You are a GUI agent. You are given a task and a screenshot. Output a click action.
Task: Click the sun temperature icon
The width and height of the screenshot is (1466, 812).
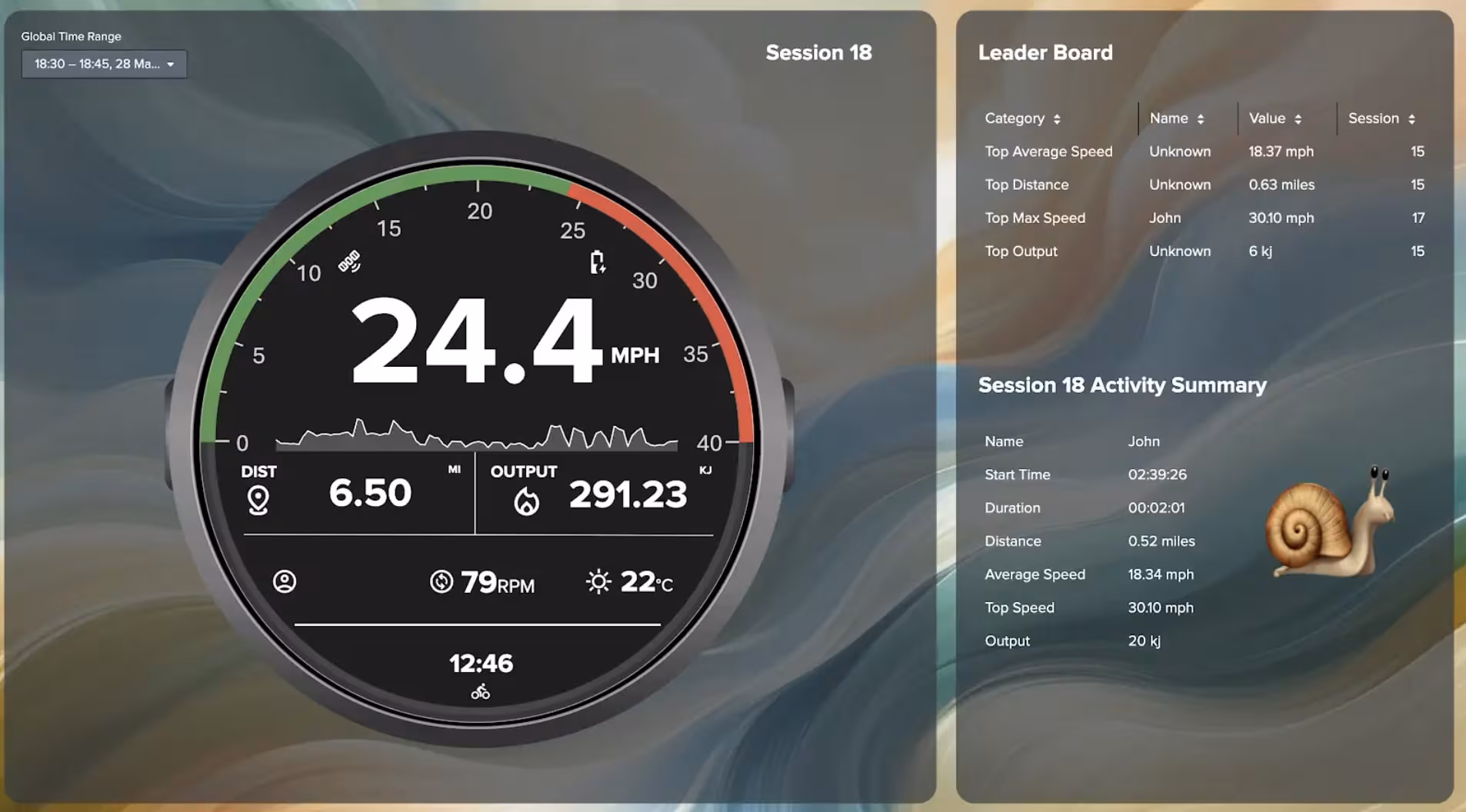coord(598,581)
